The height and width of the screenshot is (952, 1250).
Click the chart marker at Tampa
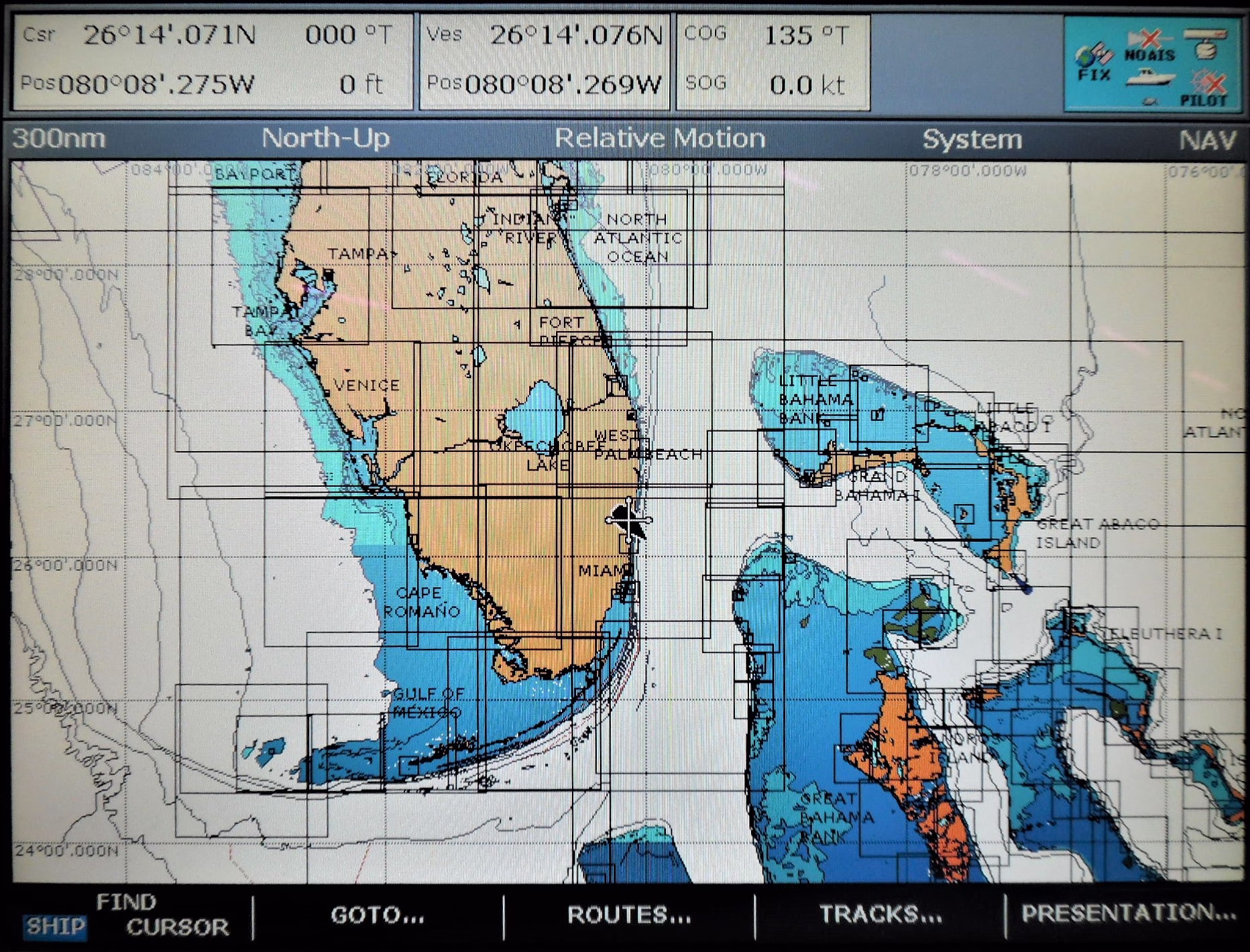click(328, 274)
